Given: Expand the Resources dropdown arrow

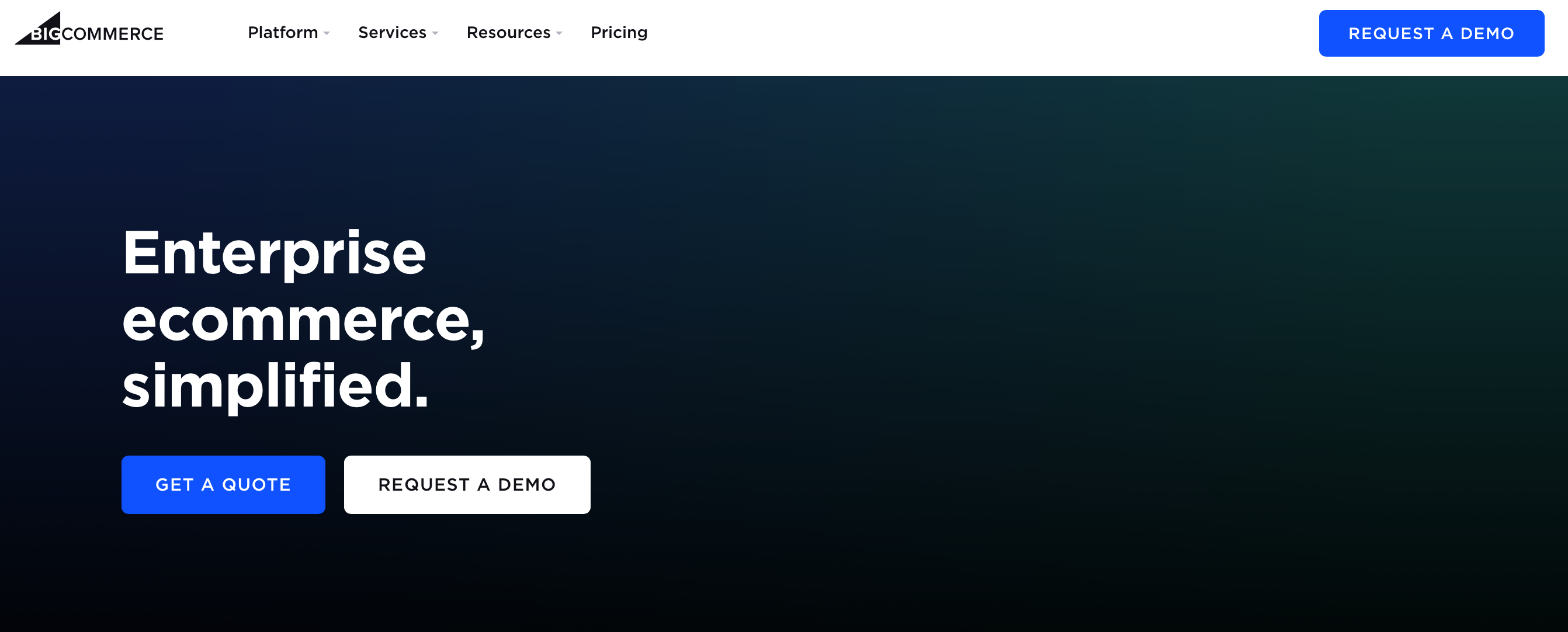Looking at the screenshot, I should pyautogui.click(x=558, y=33).
